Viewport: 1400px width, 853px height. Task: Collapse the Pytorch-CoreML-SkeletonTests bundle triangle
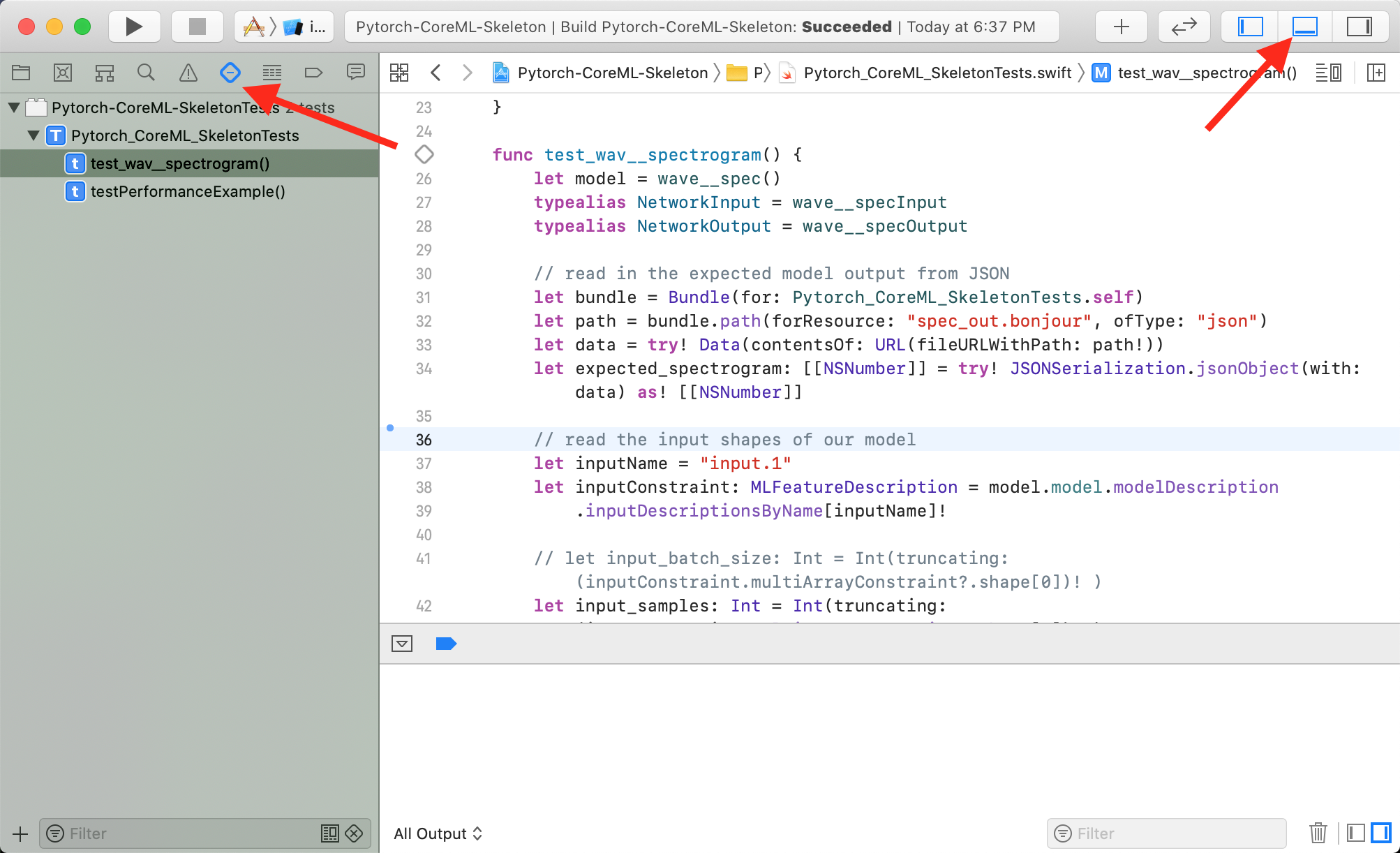(13, 107)
